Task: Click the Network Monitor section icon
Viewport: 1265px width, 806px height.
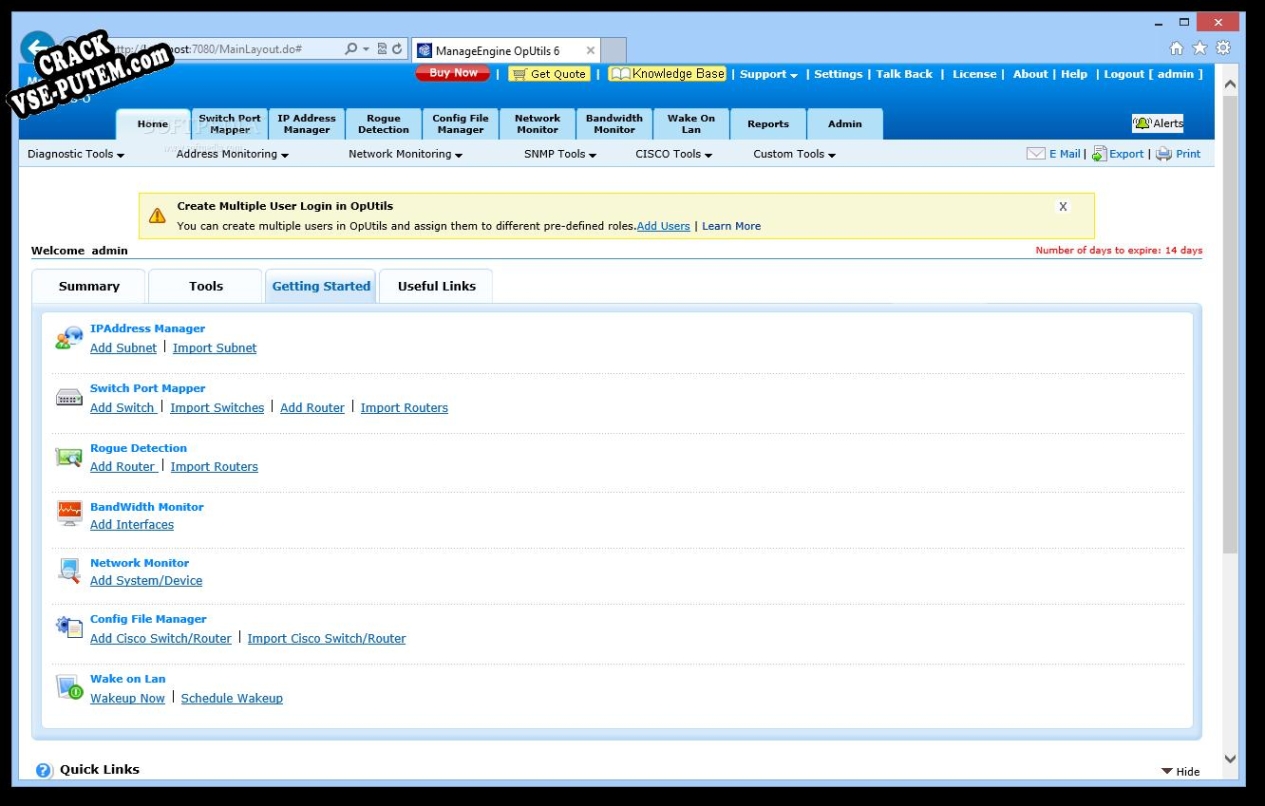Action: point(69,571)
